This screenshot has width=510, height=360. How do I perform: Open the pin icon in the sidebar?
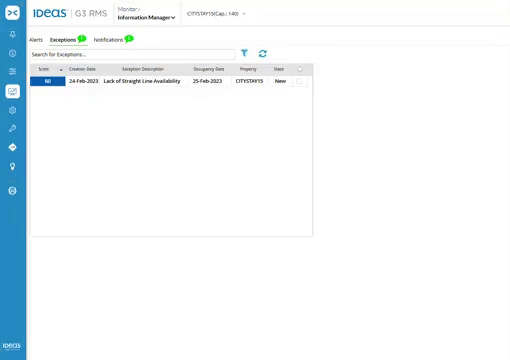click(13, 34)
